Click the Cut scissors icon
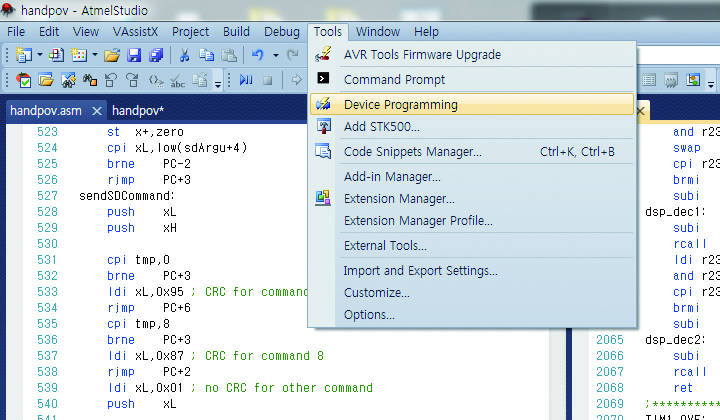The image size is (720, 420). 184,56
